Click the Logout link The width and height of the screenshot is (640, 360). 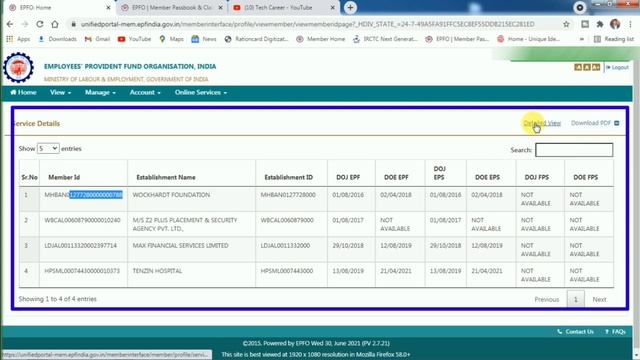(617, 67)
